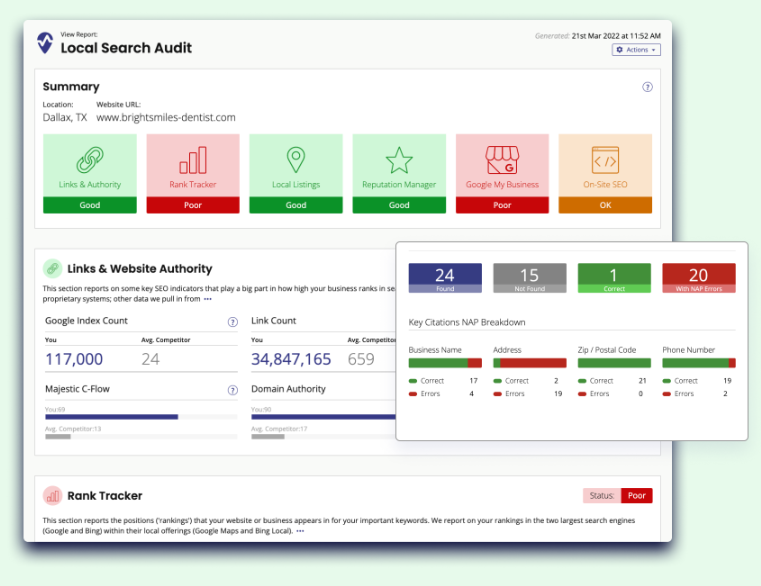761x586 pixels.
Task: Click the Address accuracy bar
Action: tap(529, 363)
